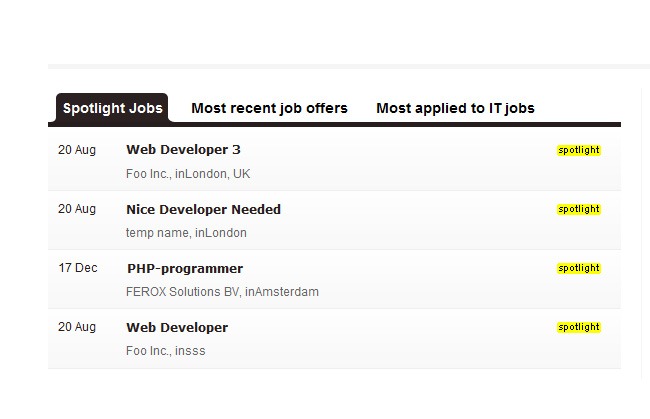Click the 17 Dec date label

(x=77, y=268)
